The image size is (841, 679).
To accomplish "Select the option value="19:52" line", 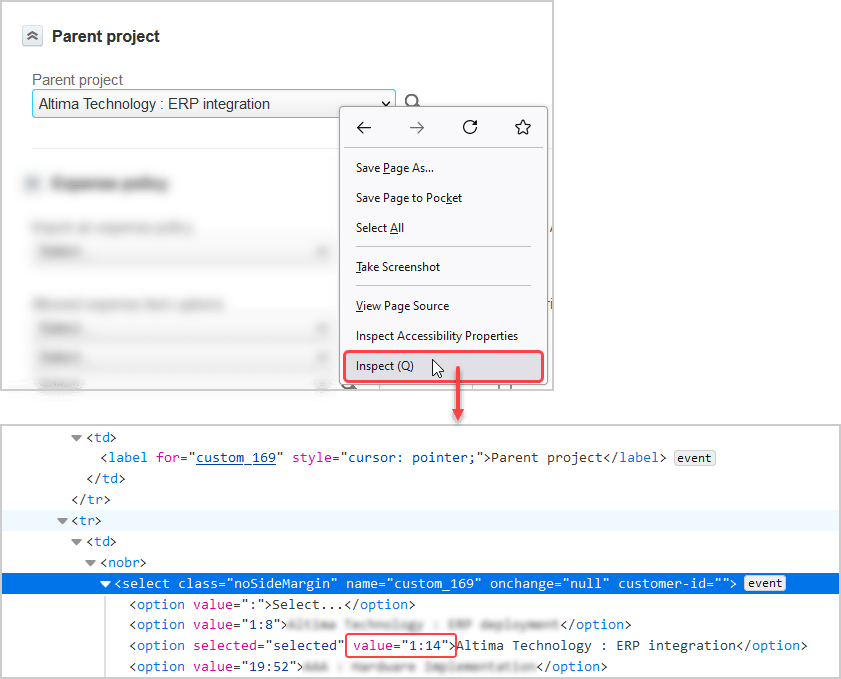I will coord(368,667).
